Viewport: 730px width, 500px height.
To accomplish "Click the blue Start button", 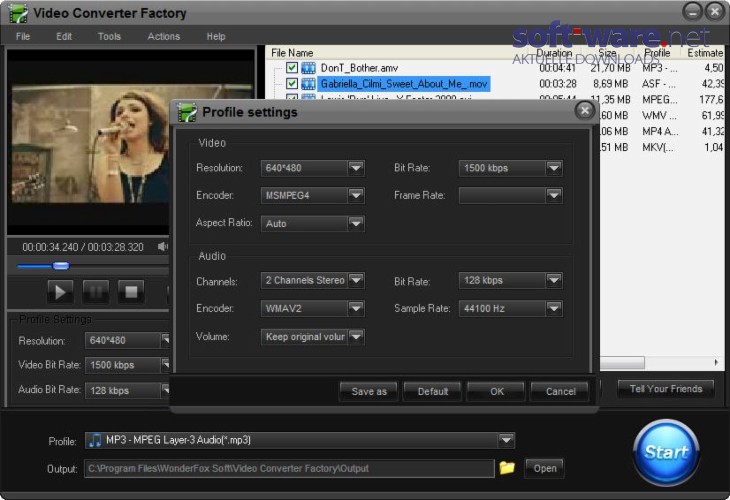I will coord(666,452).
